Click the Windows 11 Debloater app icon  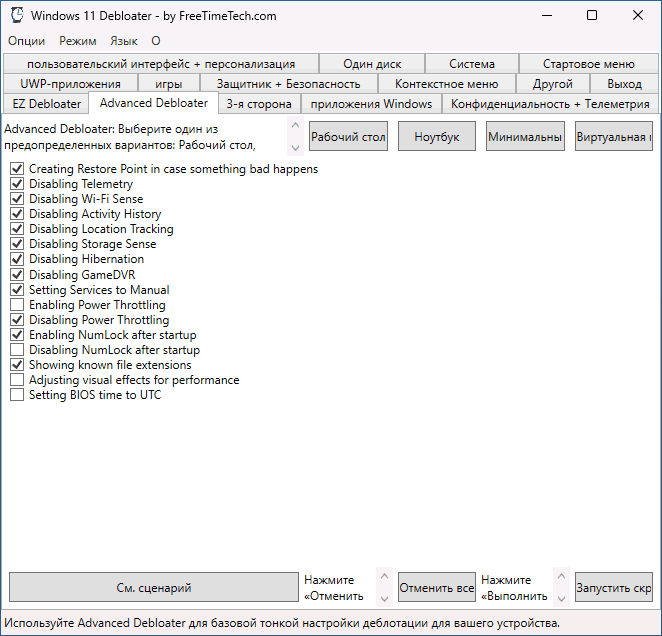pos(17,16)
